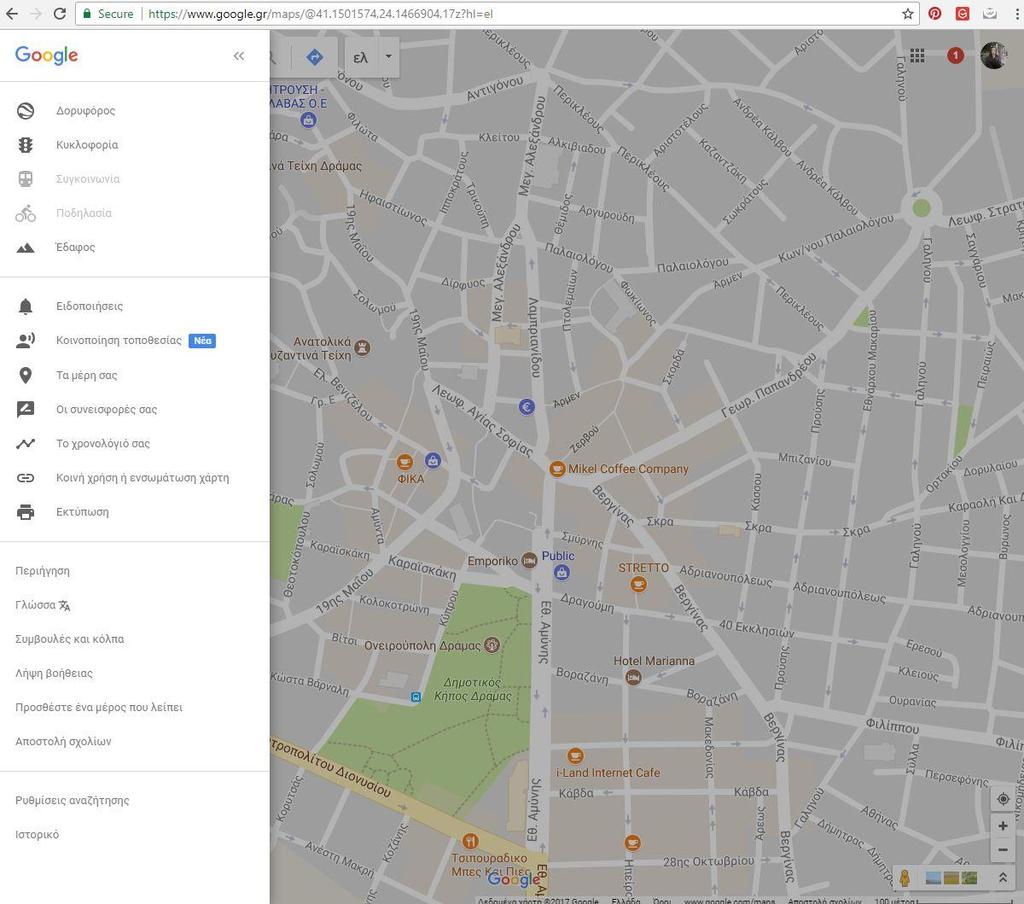Click the red notification badge
The width and height of the screenshot is (1024, 904).
point(955,56)
